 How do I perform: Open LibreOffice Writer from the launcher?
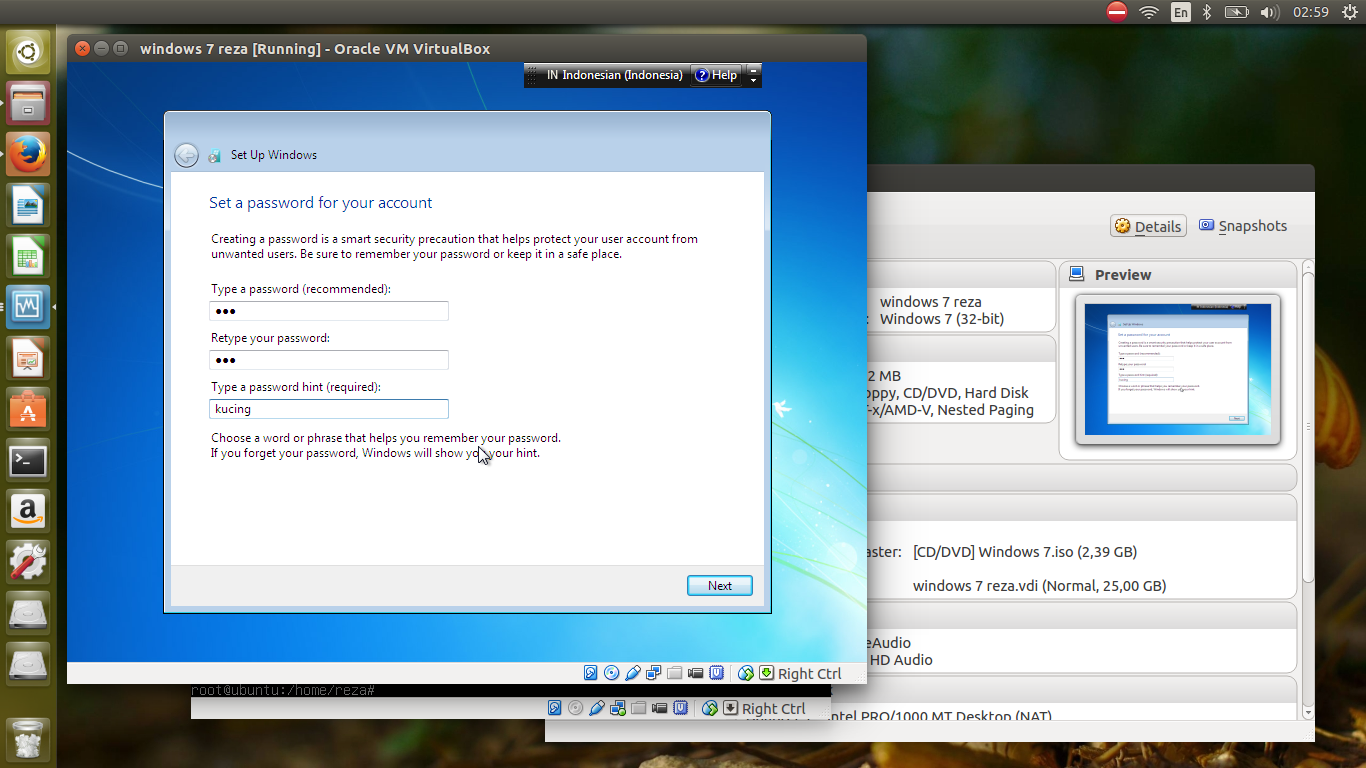point(28,205)
